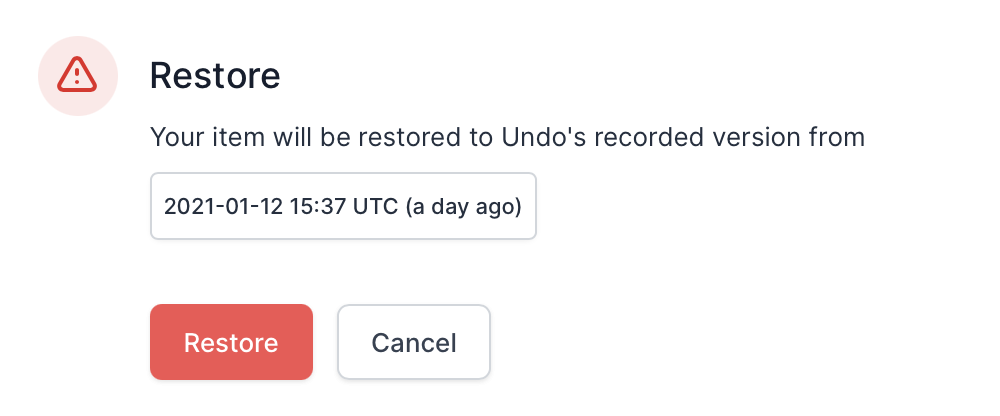Click the exclamation mark alert symbol
The image size is (1000, 416).
coord(77,75)
